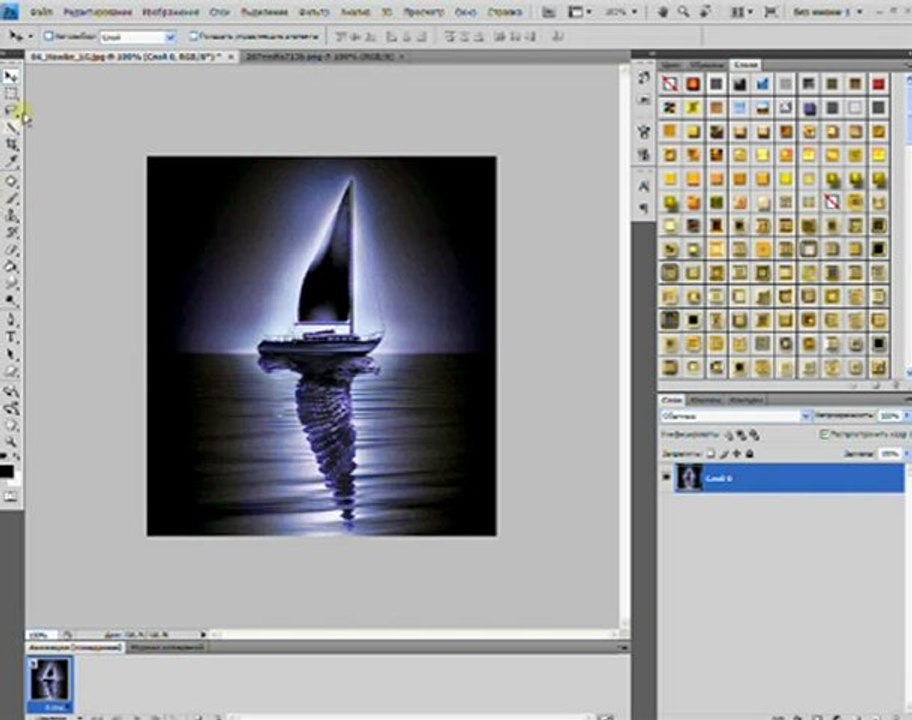Viewport: 912px width, 720px height.
Task: Select the Gradient tool
Action: tap(11, 267)
